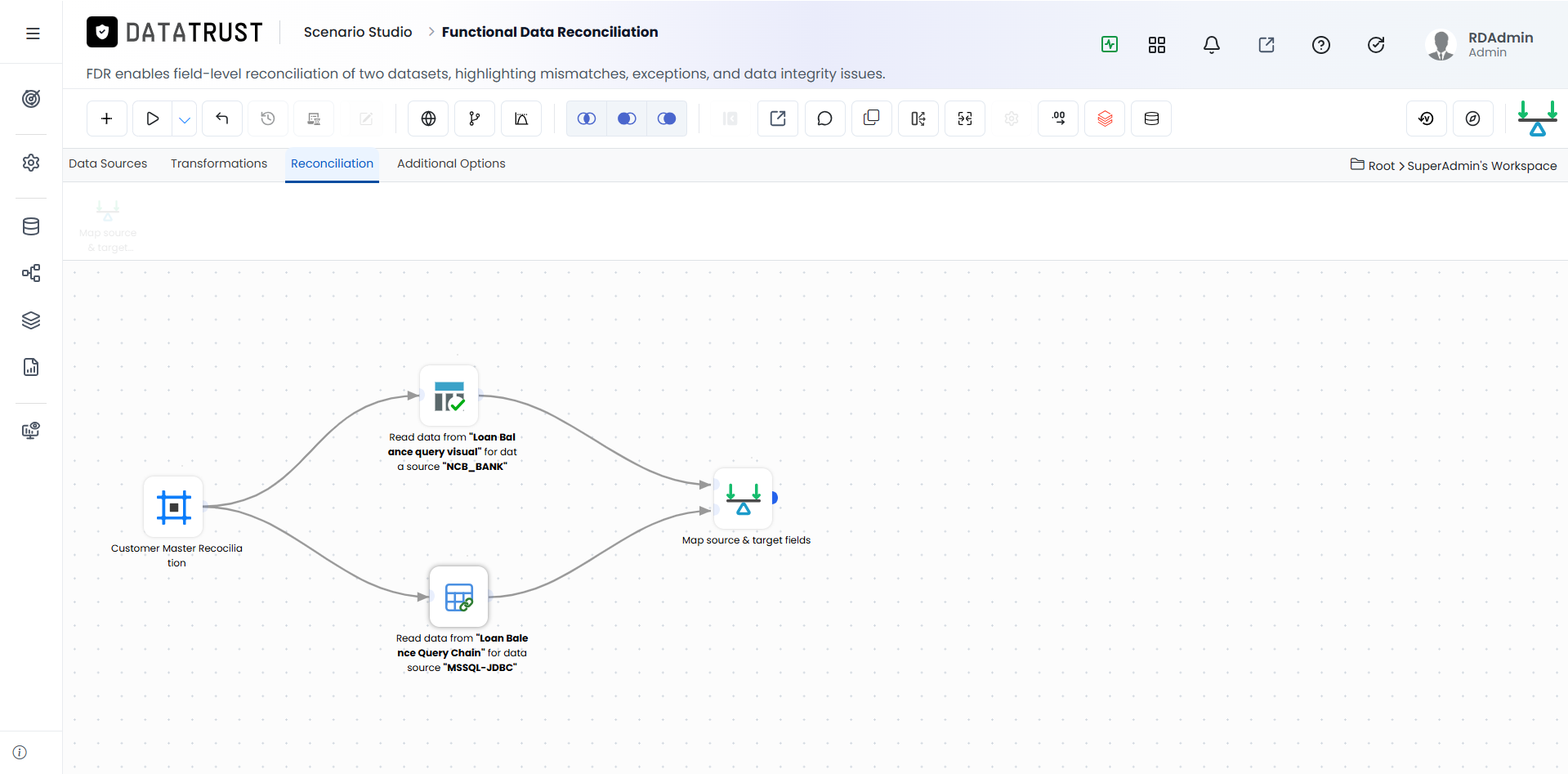Open report document icon in sidebar
The image size is (1568, 774).
pos(31,367)
